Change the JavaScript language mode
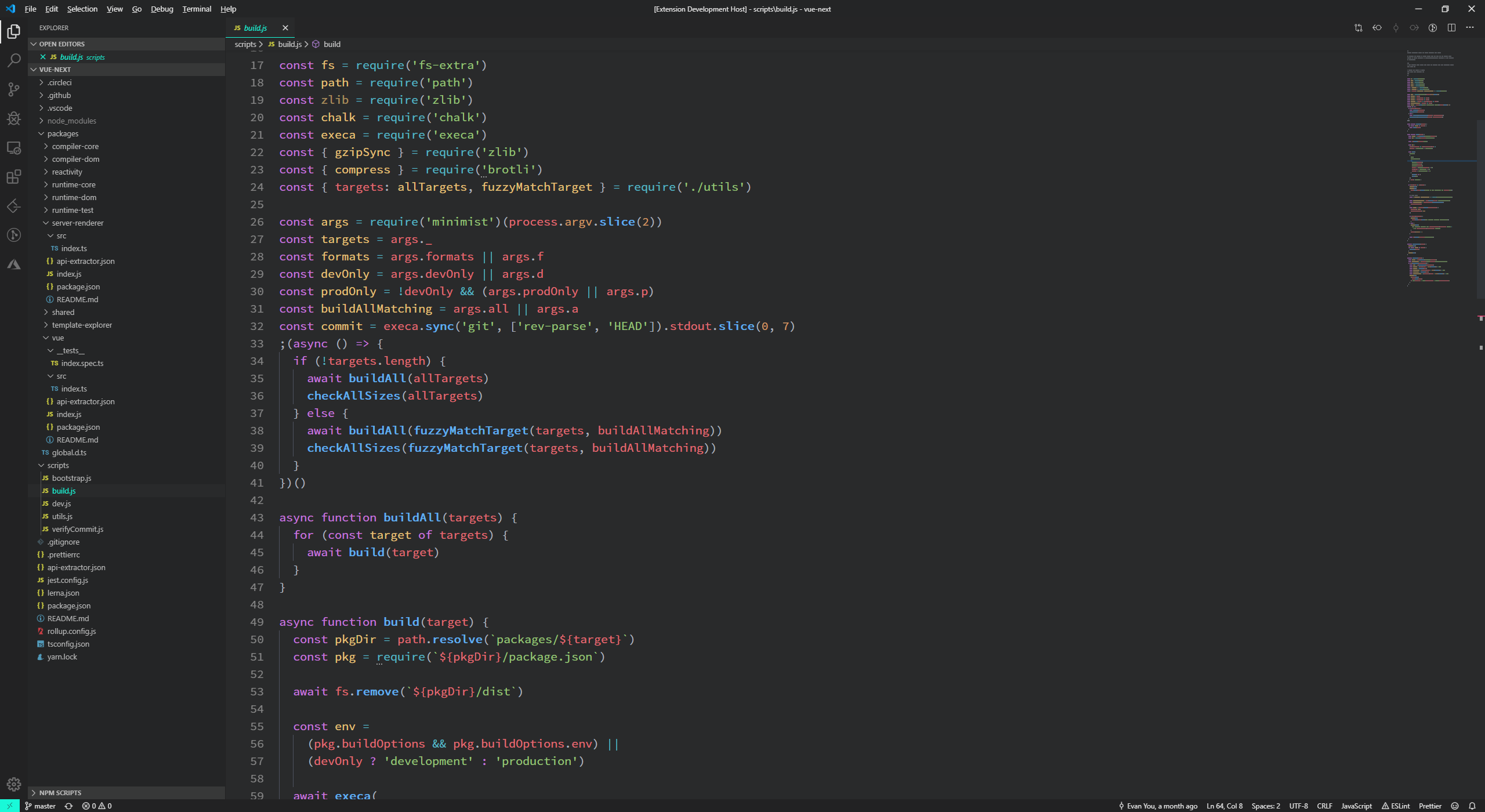Viewport: 1485px width, 812px height. [x=1356, y=806]
